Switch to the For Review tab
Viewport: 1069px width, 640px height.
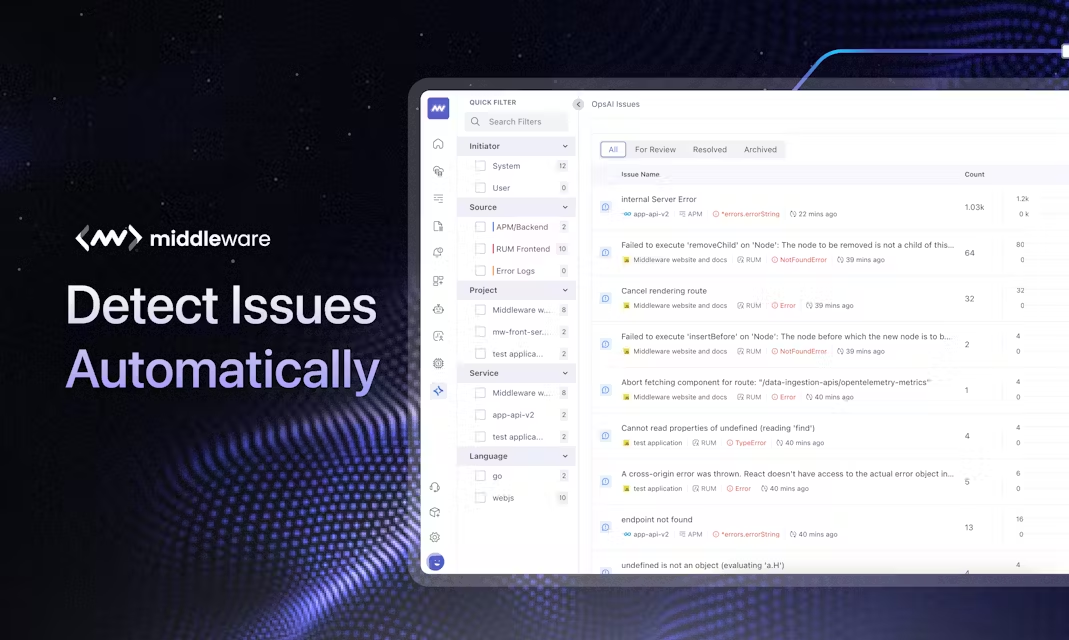(x=655, y=149)
